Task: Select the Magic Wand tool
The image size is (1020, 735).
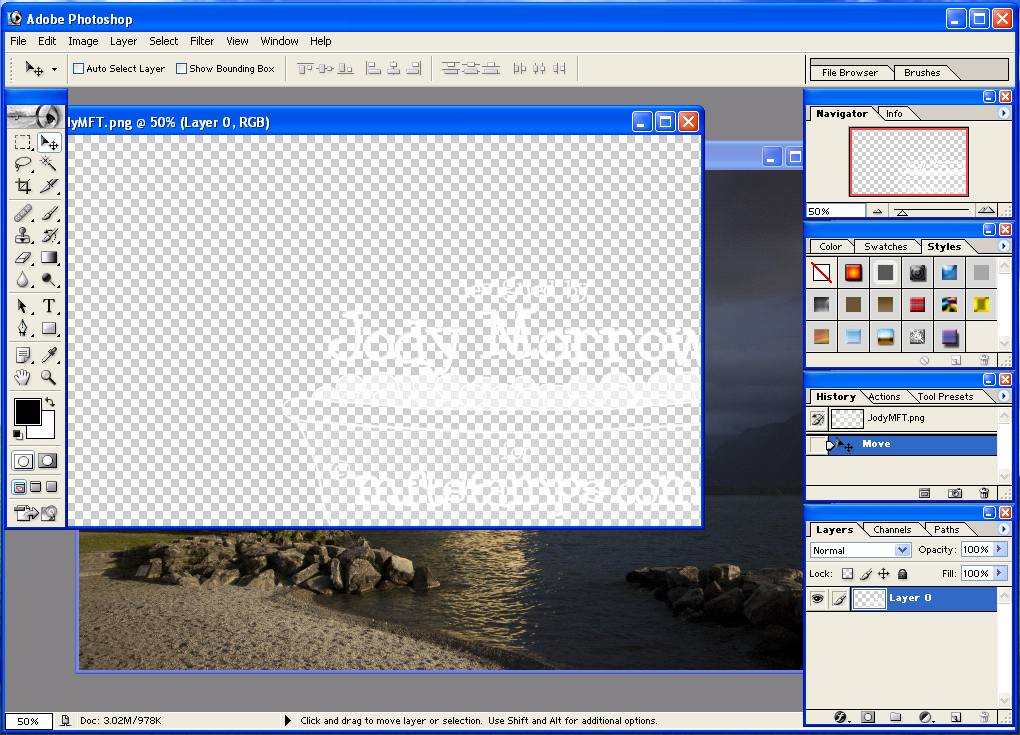Action: (49, 164)
